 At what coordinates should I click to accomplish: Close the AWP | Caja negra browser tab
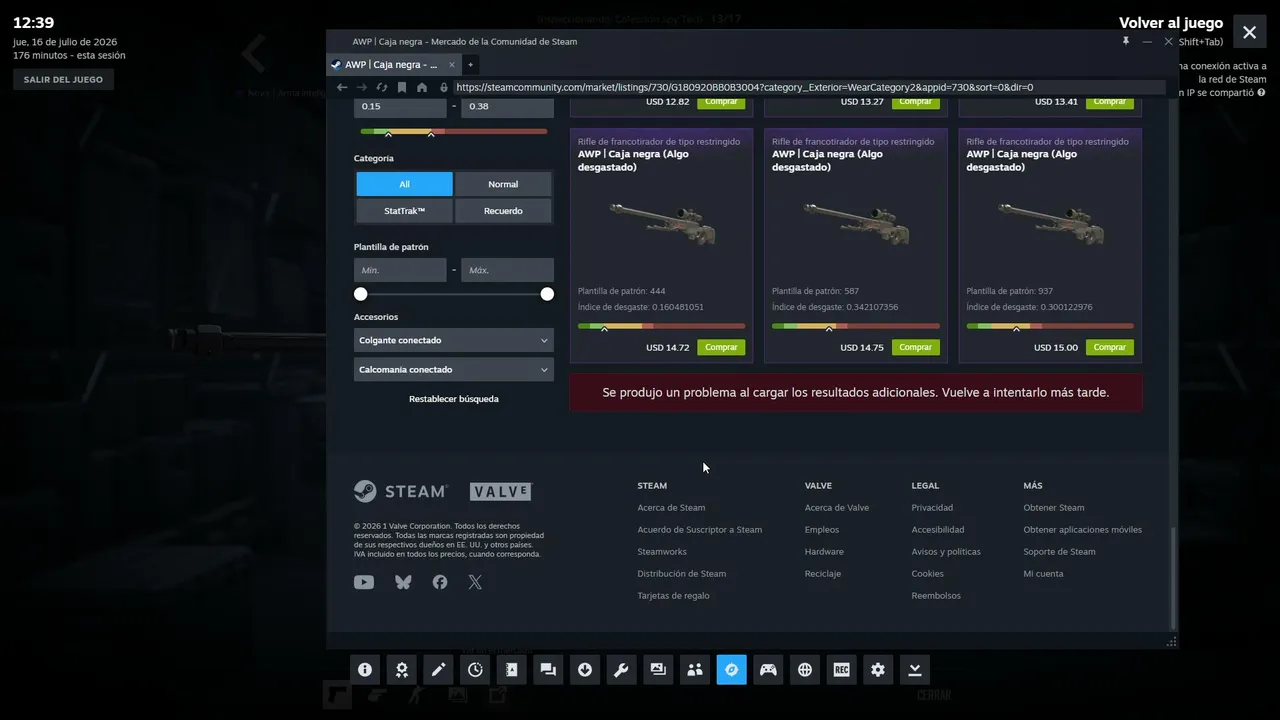(x=452, y=64)
